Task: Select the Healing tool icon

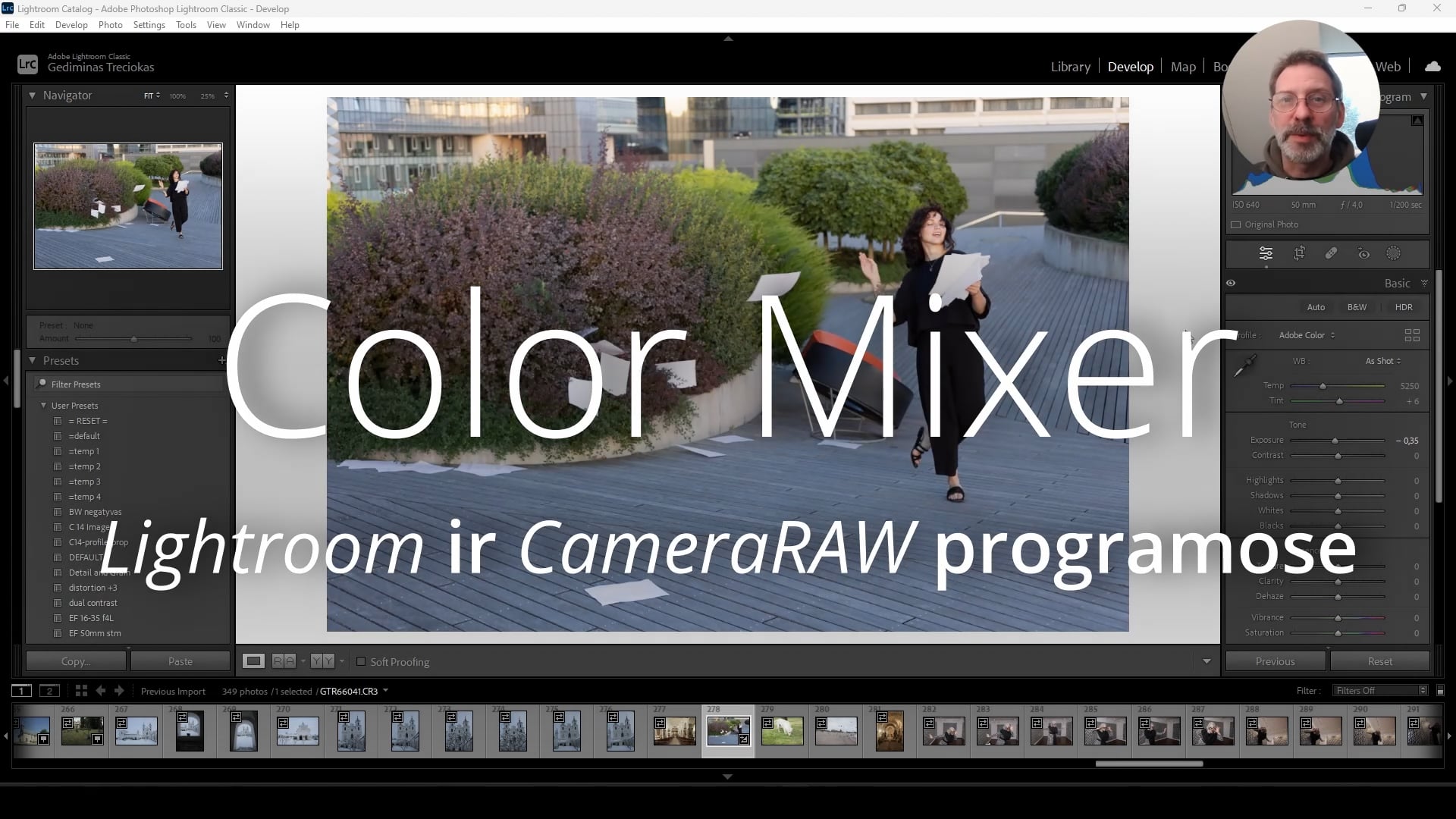Action: [1331, 253]
